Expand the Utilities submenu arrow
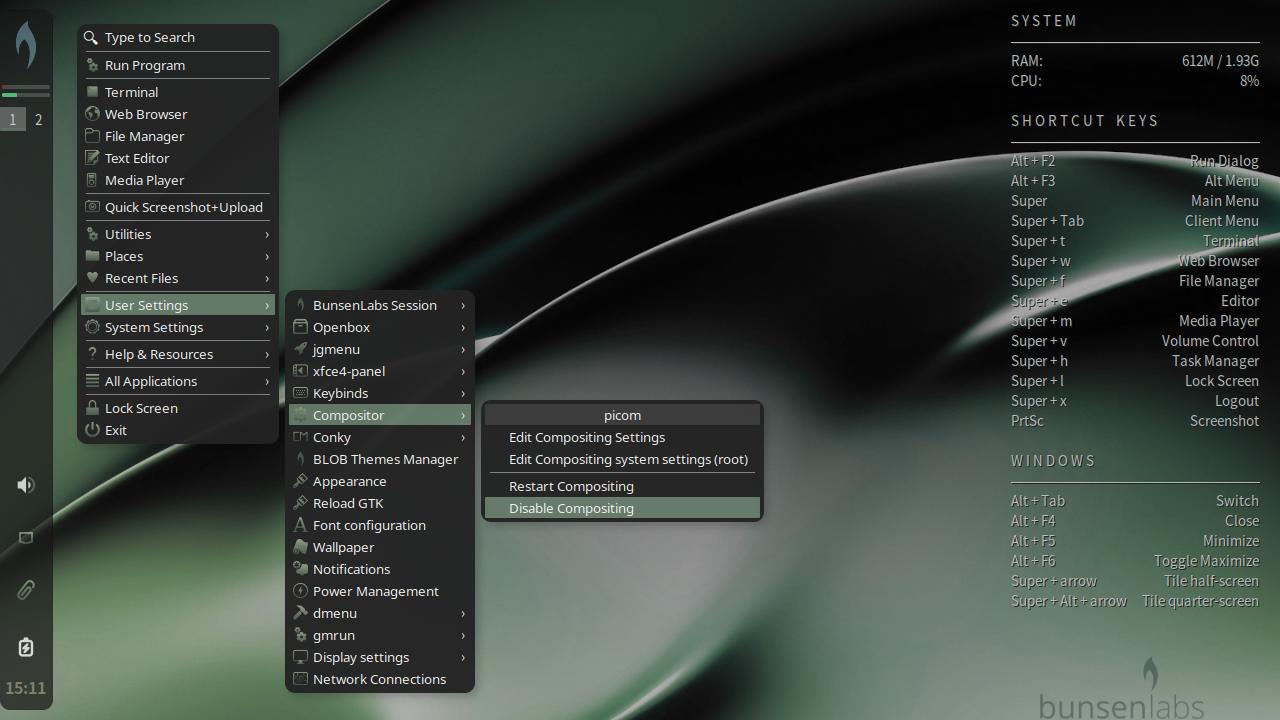Image resolution: width=1280 pixels, height=720 pixels. tap(267, 234)
